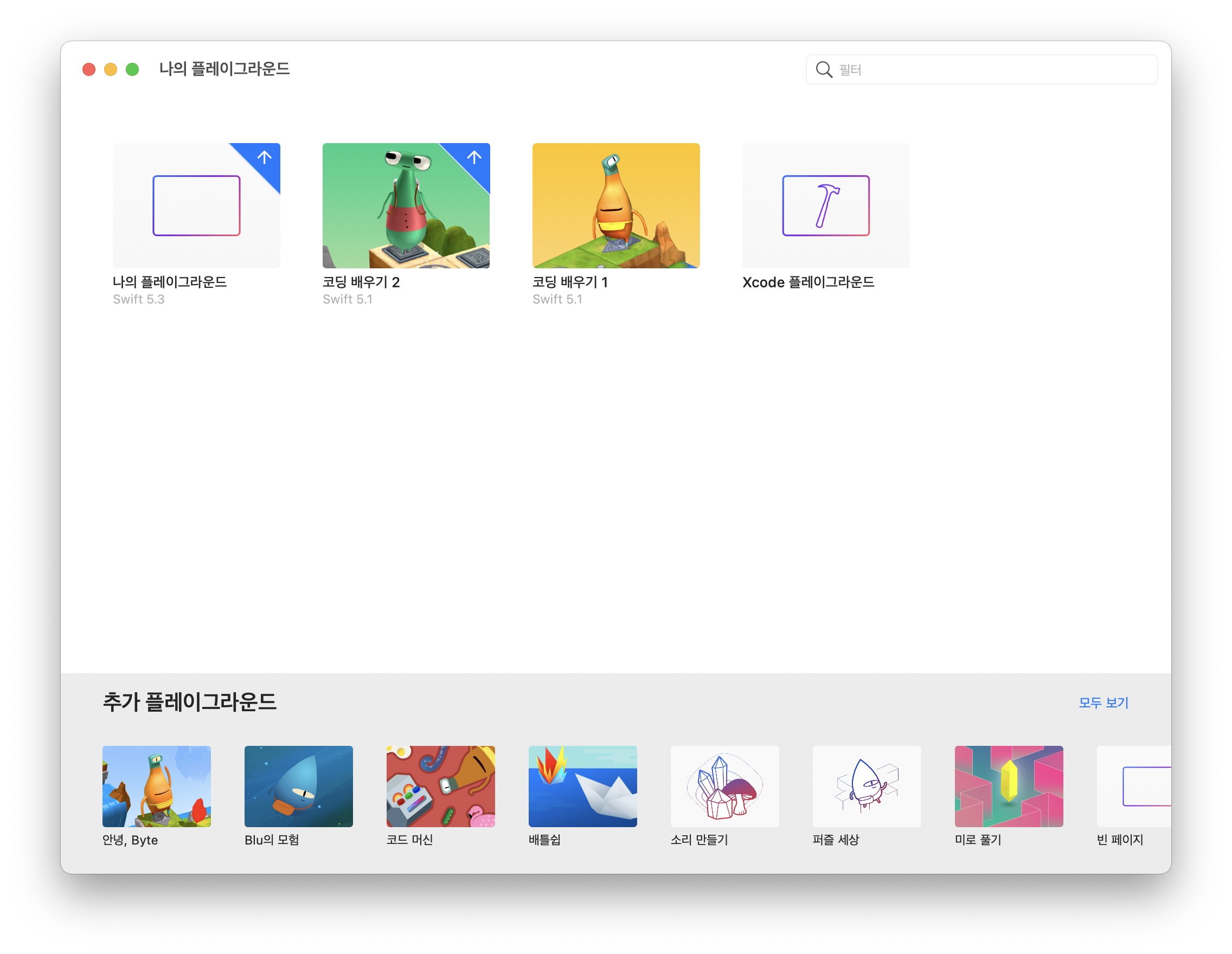Select the Blu의 모험 playground
Viewport: 1232px width, 954px height.
click(x=298, y=786)
